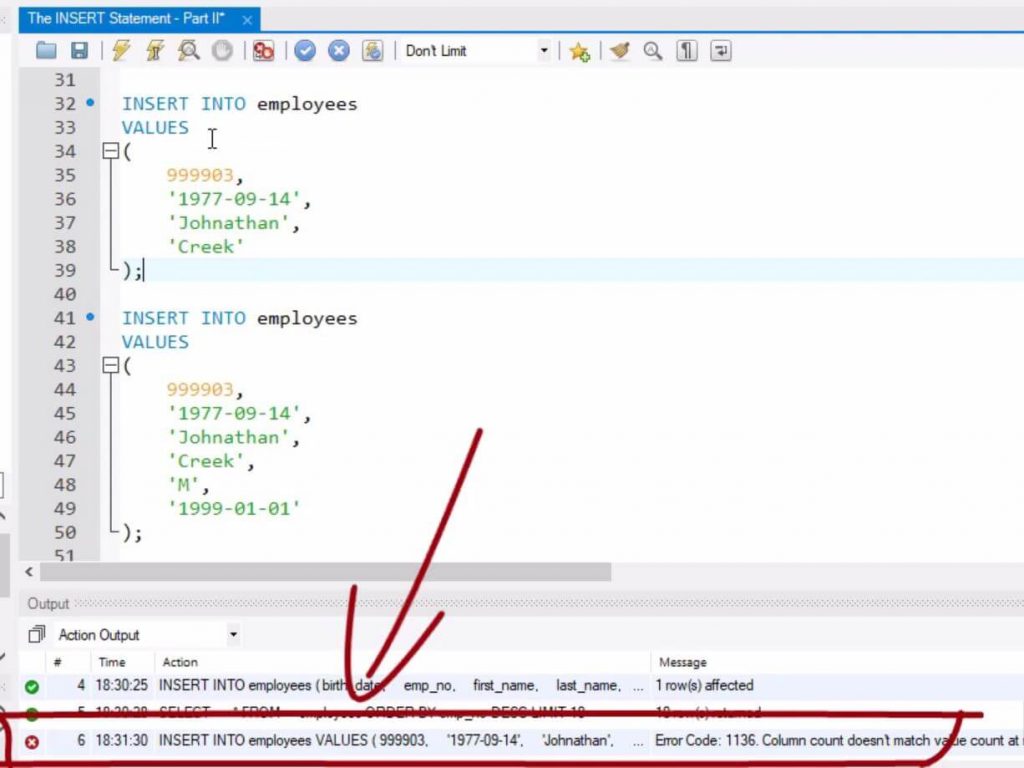Screen dimensions: 1024x768
Task: Click the green success icon on row 4
Action: pyautogui.click(x=31, y=686)
